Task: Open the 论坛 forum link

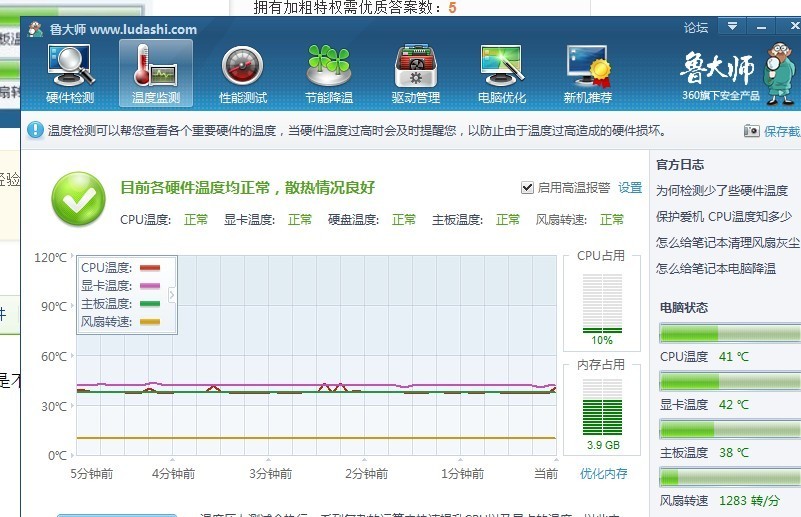Action: point(696,28)
